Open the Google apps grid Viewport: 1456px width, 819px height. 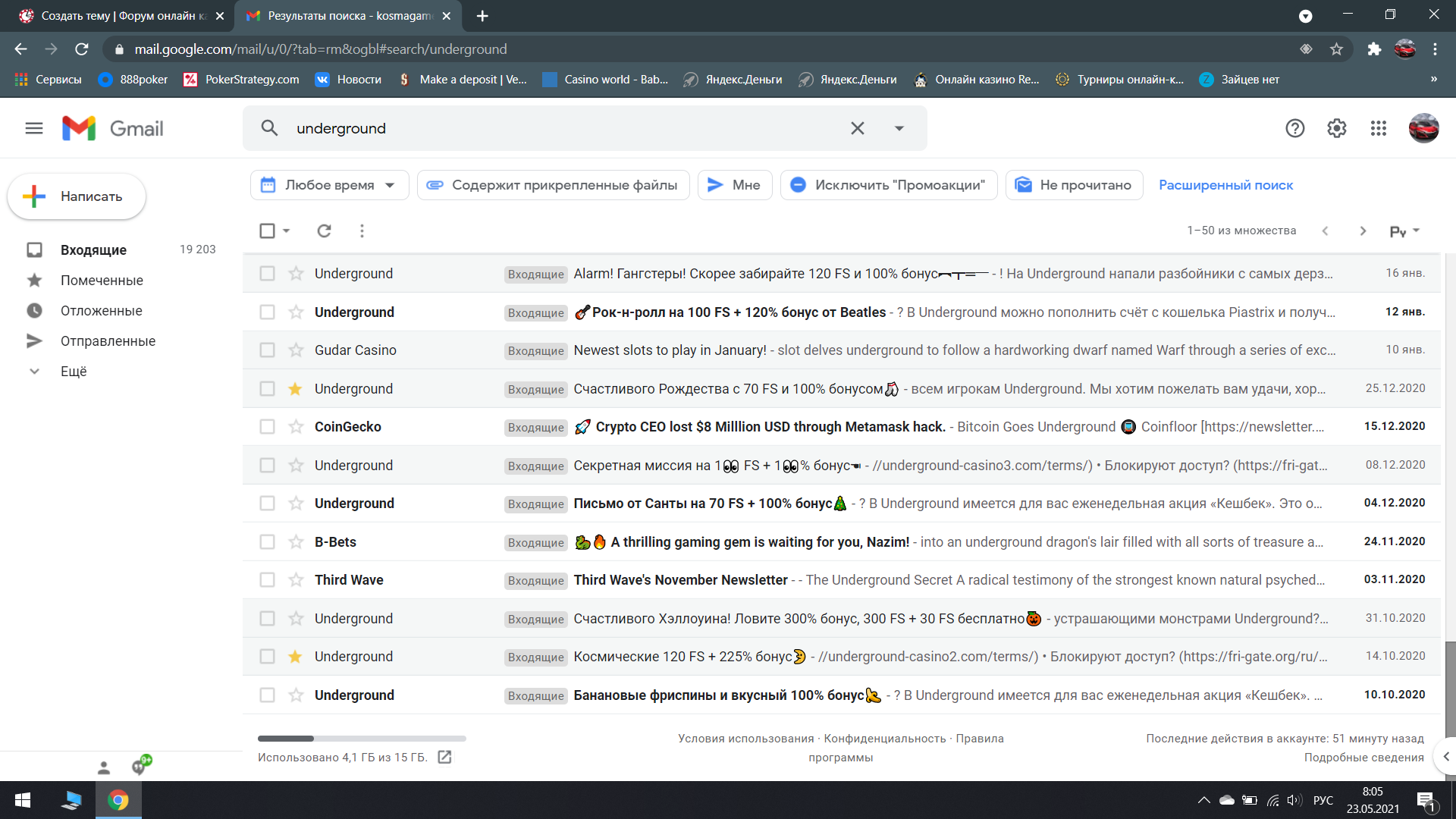pyautogui.click(x=1378, y=128)
